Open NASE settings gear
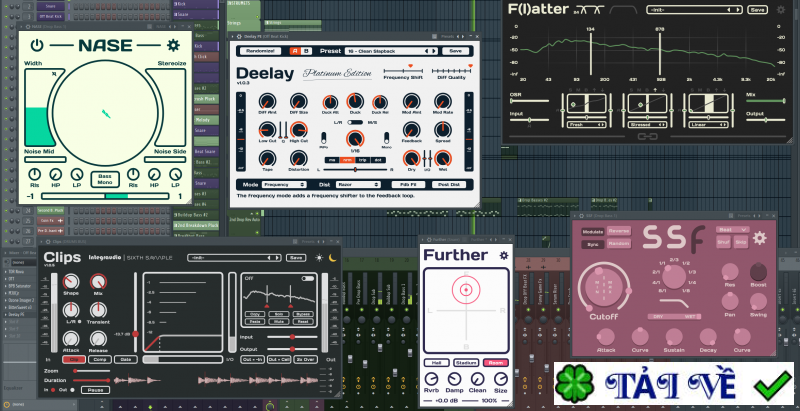The height and width of the screenshot is (411, 800). [173, 45]
